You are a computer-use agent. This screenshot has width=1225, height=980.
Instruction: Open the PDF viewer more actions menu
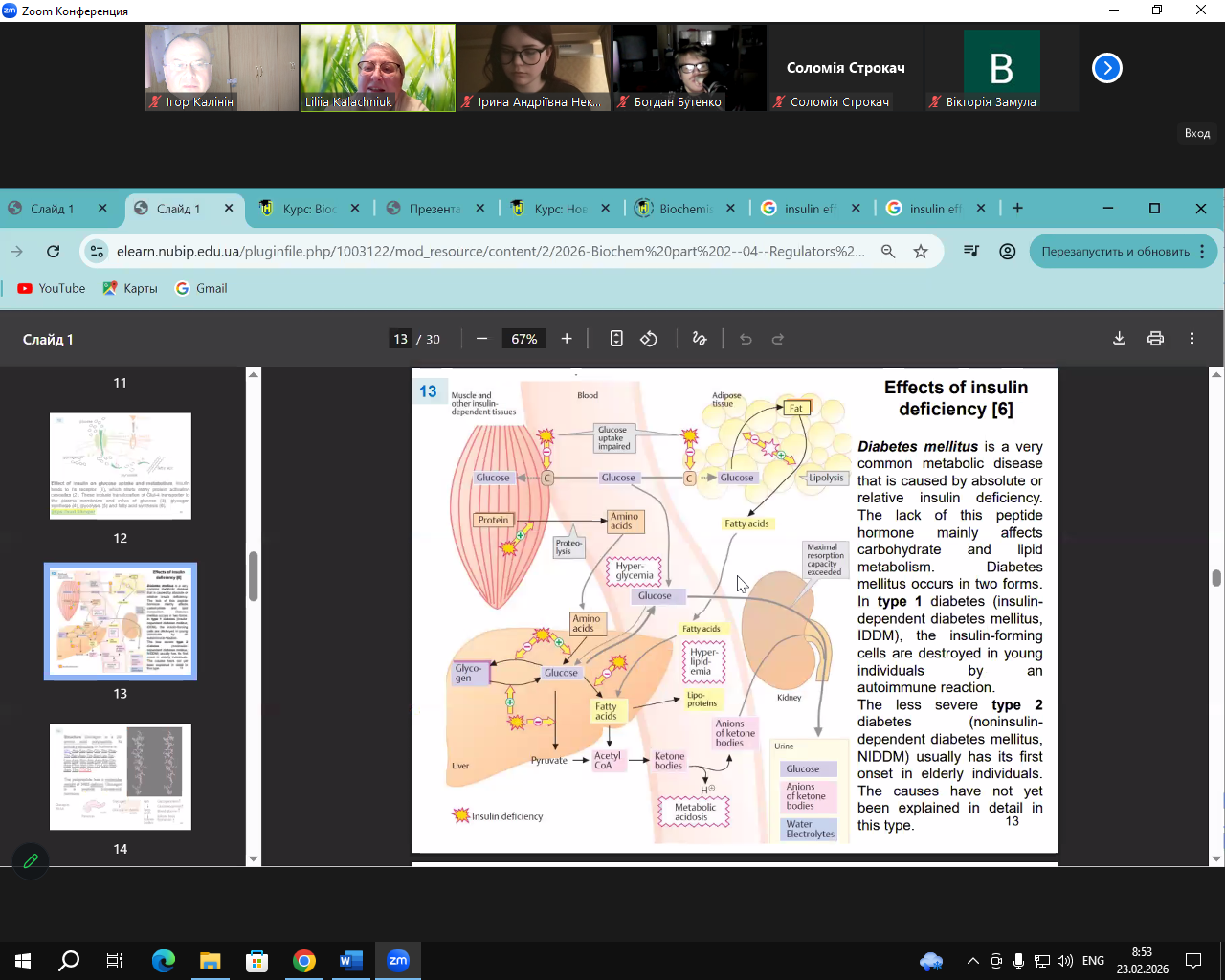point(1192,339)
